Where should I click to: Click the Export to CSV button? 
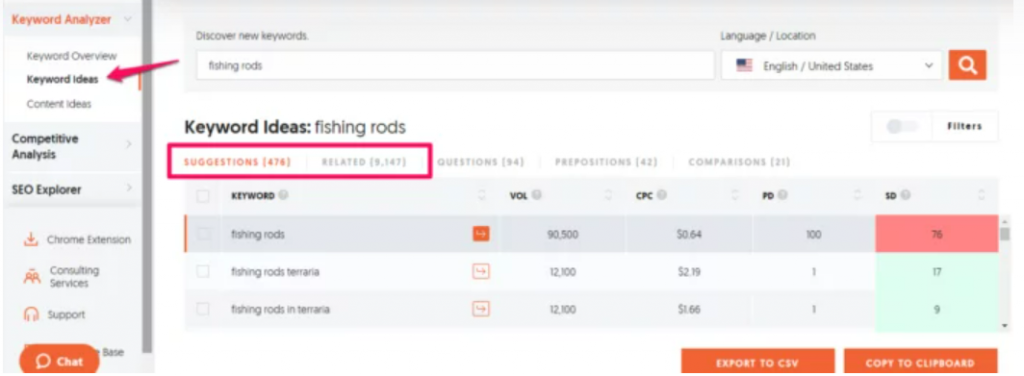pyautogui.click(x=758, y=363)
